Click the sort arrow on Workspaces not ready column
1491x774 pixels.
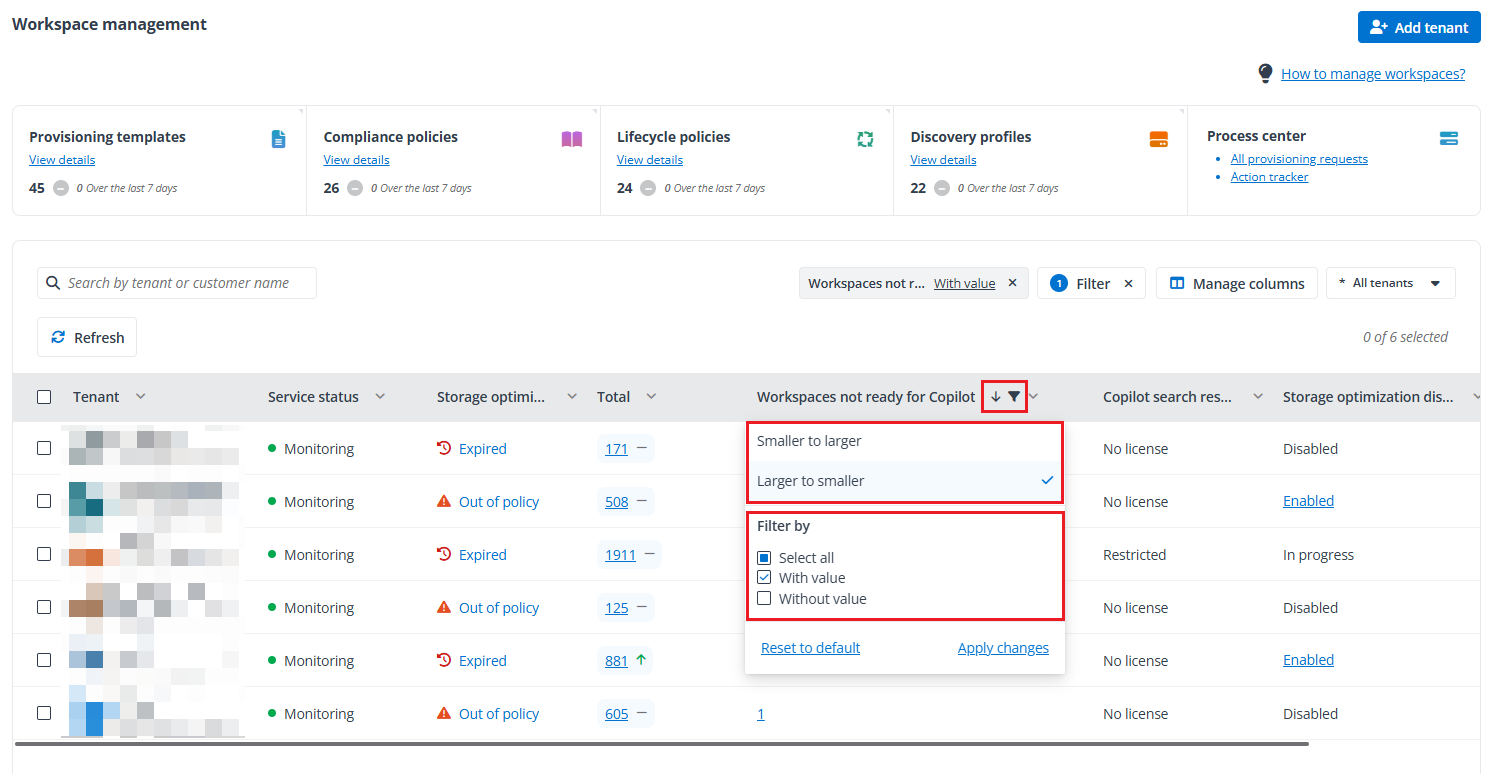click(x=996, y=396)
